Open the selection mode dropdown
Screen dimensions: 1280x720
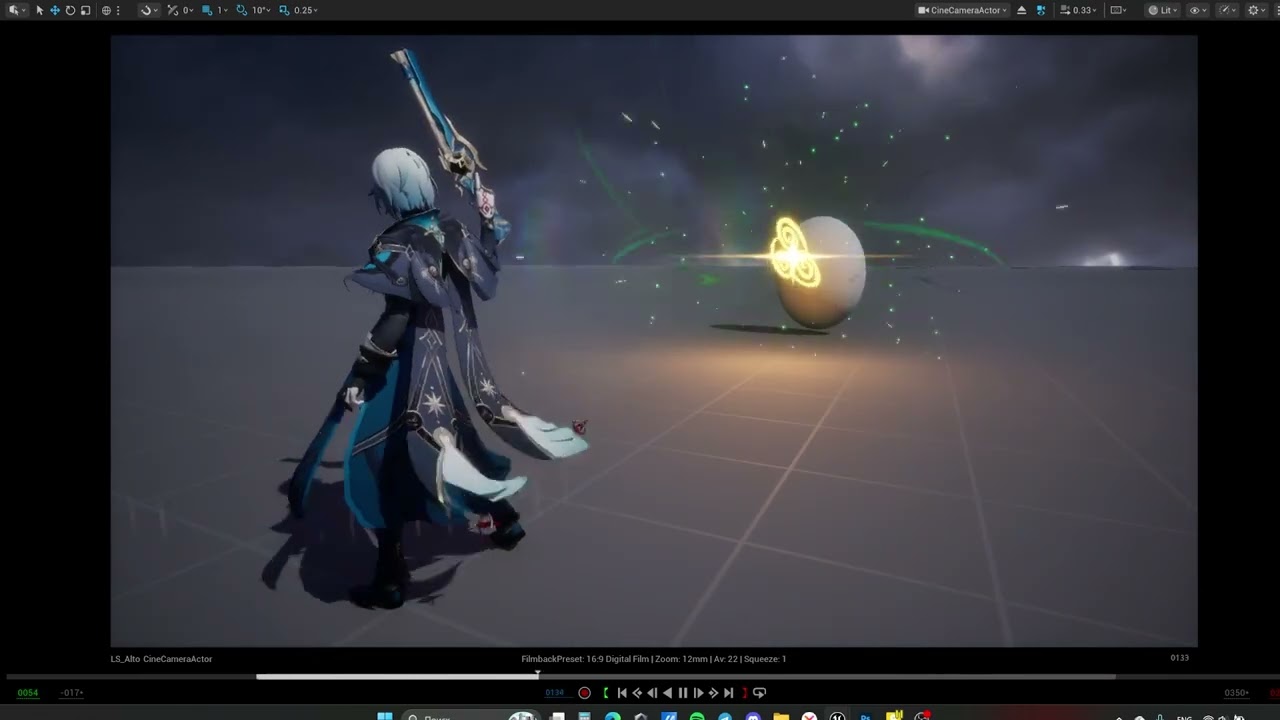(16, 10)
